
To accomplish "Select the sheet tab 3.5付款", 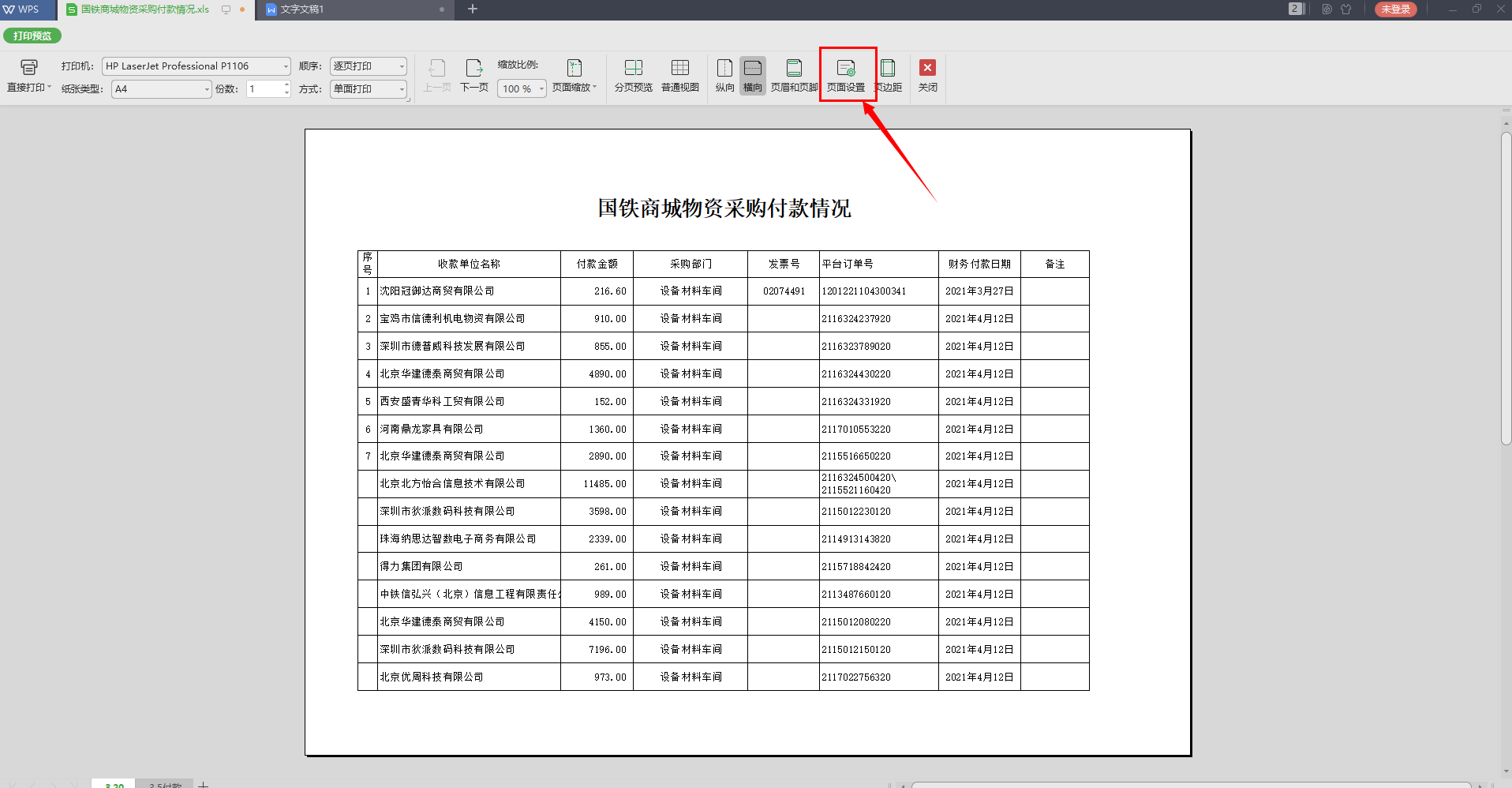I will coord(165,784).
